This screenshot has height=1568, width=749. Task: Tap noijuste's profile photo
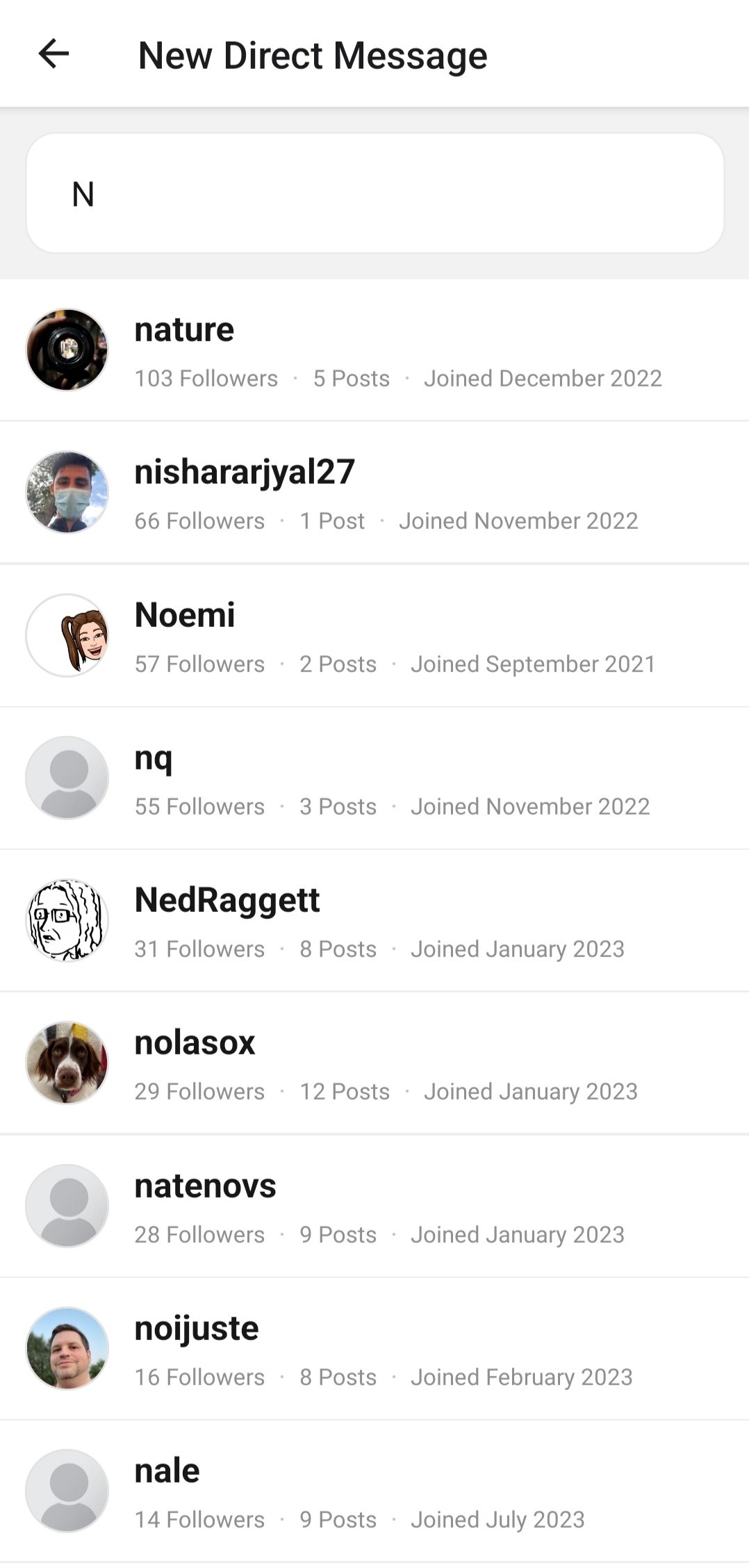pos(67,1348)
